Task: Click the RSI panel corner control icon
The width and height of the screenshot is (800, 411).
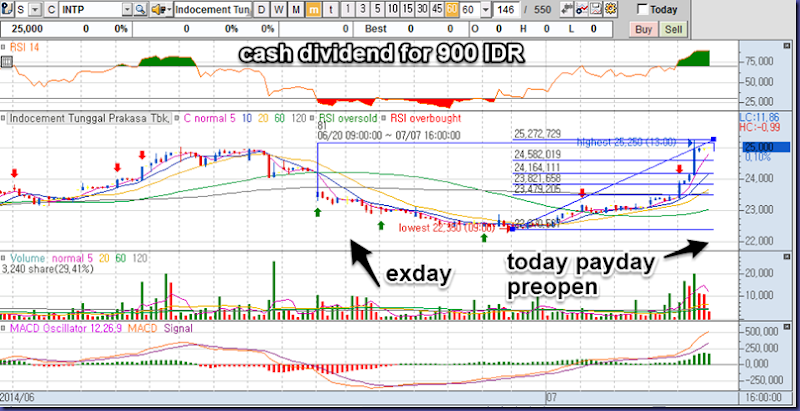Action: pyautogui.click(x=787, y=46)
